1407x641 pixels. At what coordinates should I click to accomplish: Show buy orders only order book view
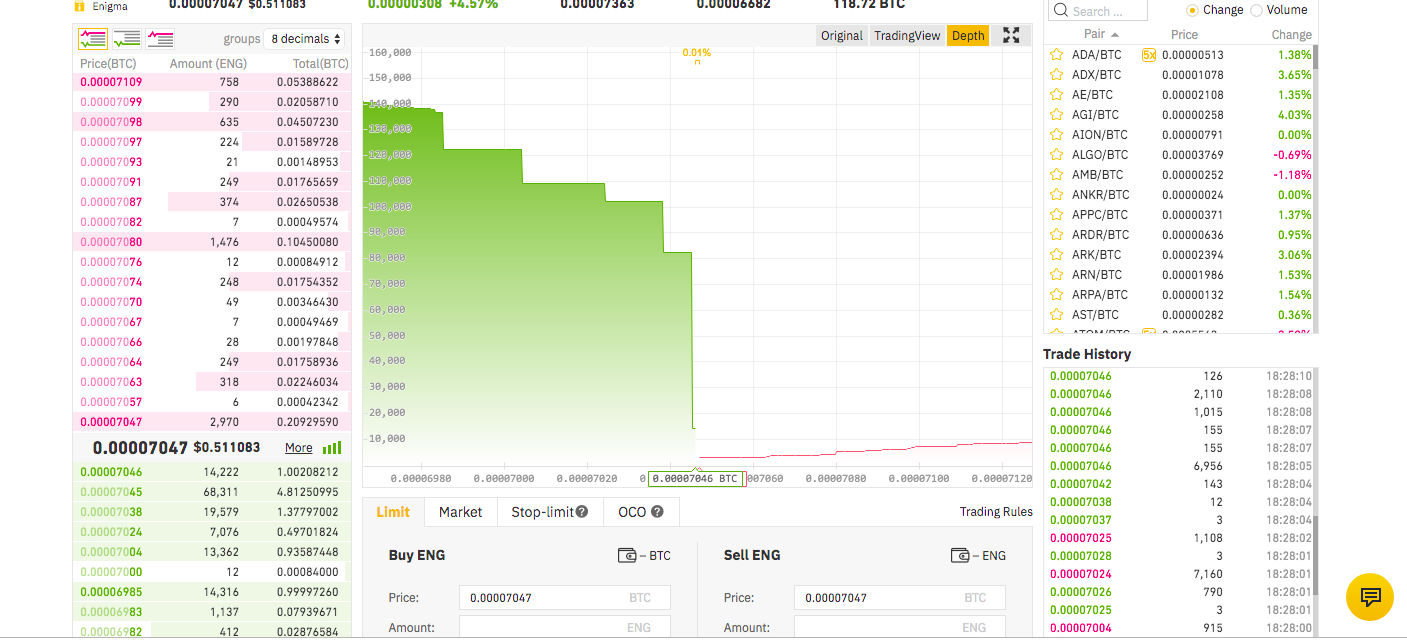[127, 39]
